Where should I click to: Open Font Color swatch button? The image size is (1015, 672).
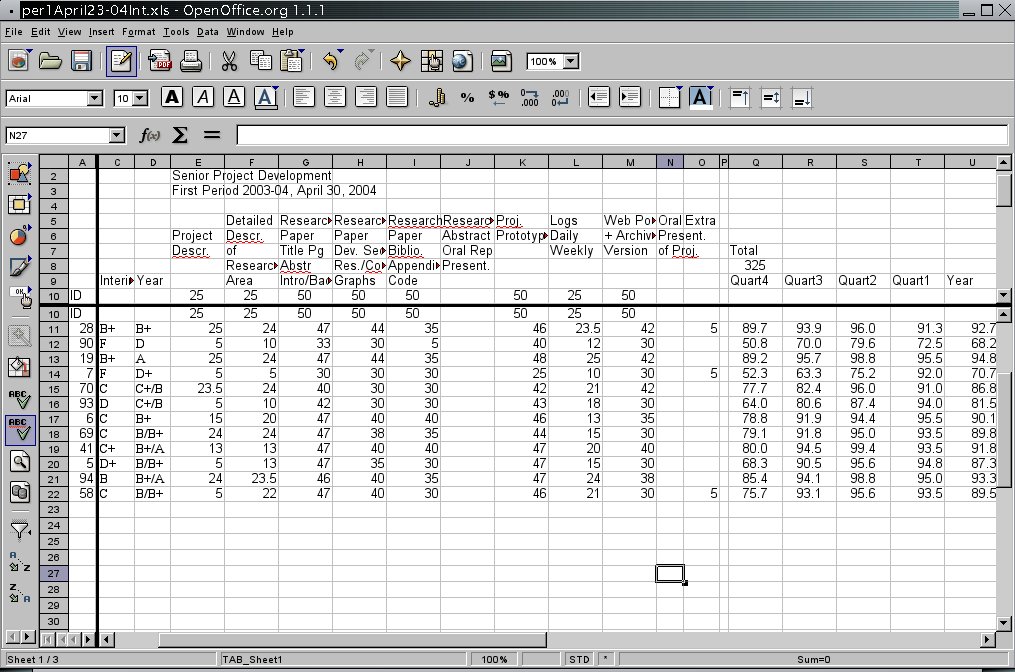(x=265, y=98)
